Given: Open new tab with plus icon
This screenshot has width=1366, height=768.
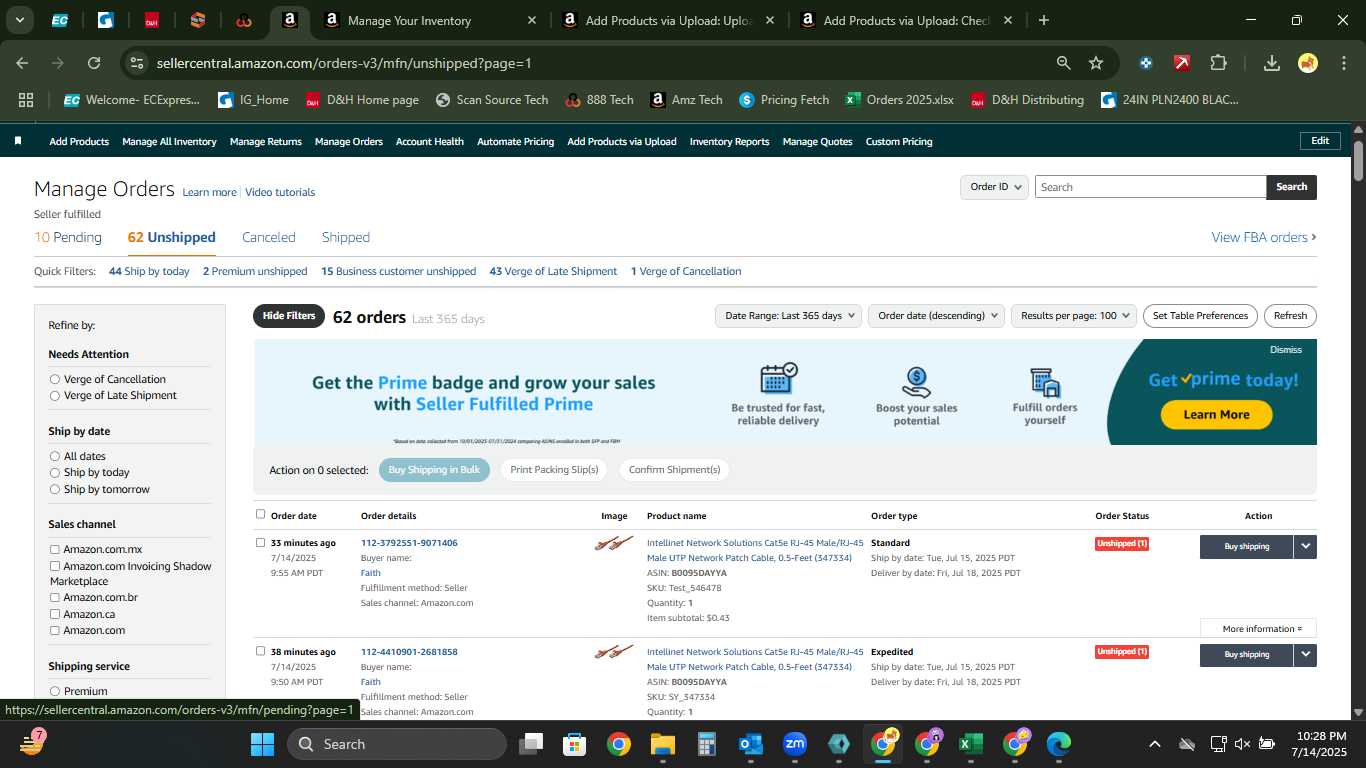Looking at the screenshot, I should pos(1044,20).
